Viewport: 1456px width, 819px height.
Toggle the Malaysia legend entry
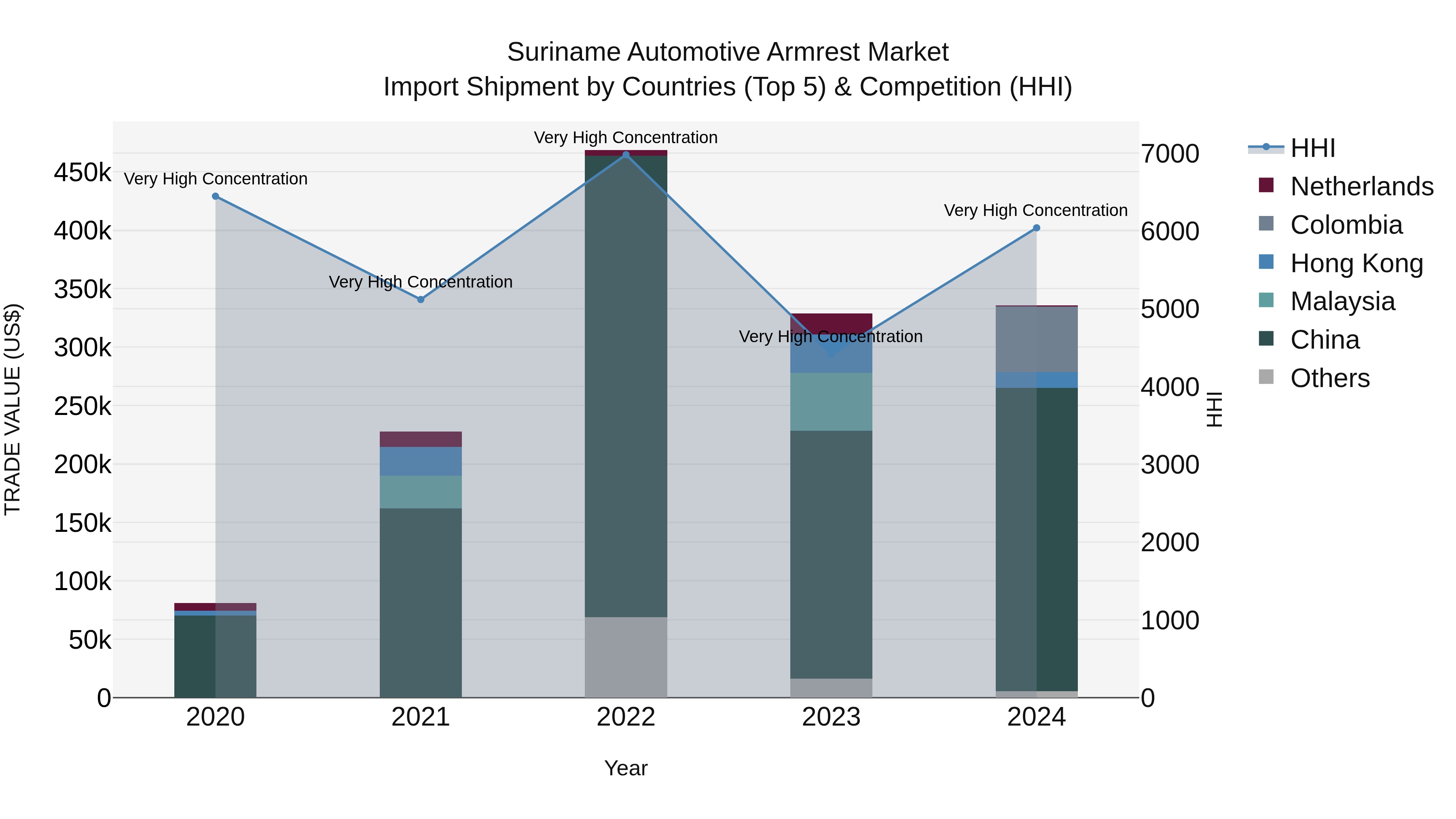1327,301
